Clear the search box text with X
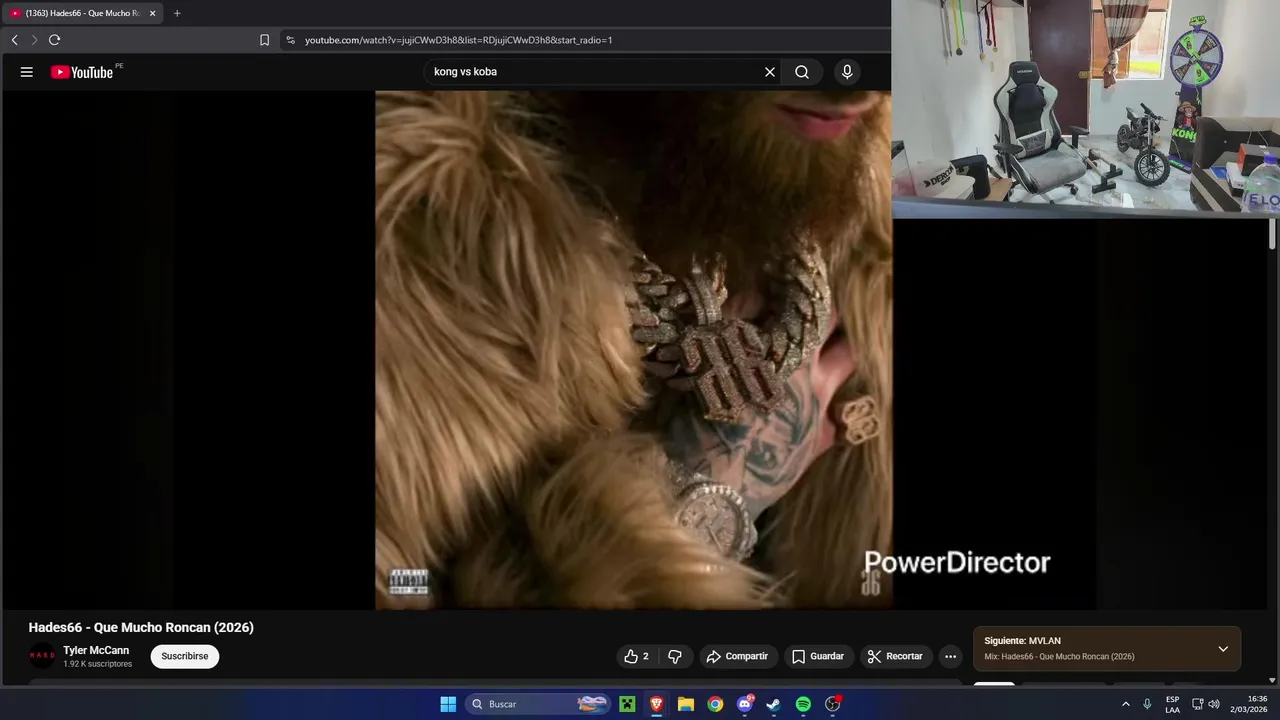Screen dimensions: 1280x720 tap(770, 72)
